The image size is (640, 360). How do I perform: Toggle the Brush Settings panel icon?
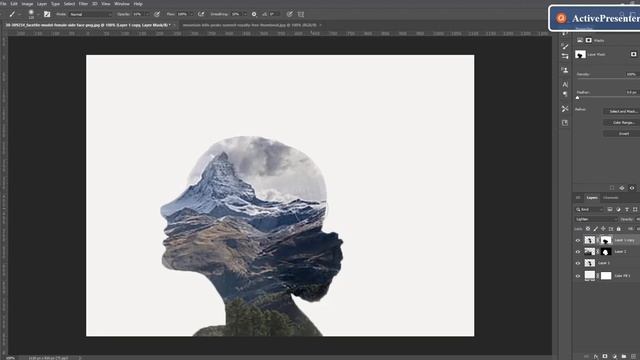click(x=47, y=14)
